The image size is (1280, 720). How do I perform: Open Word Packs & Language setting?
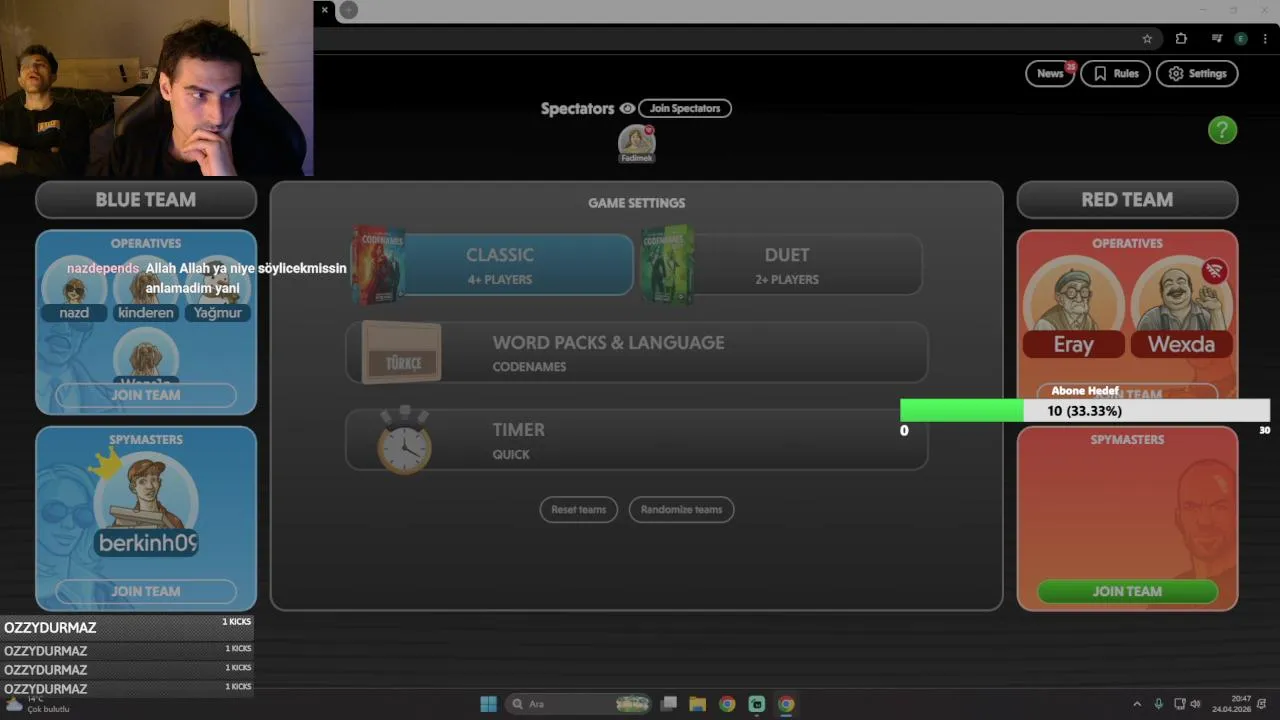[637, 353]
